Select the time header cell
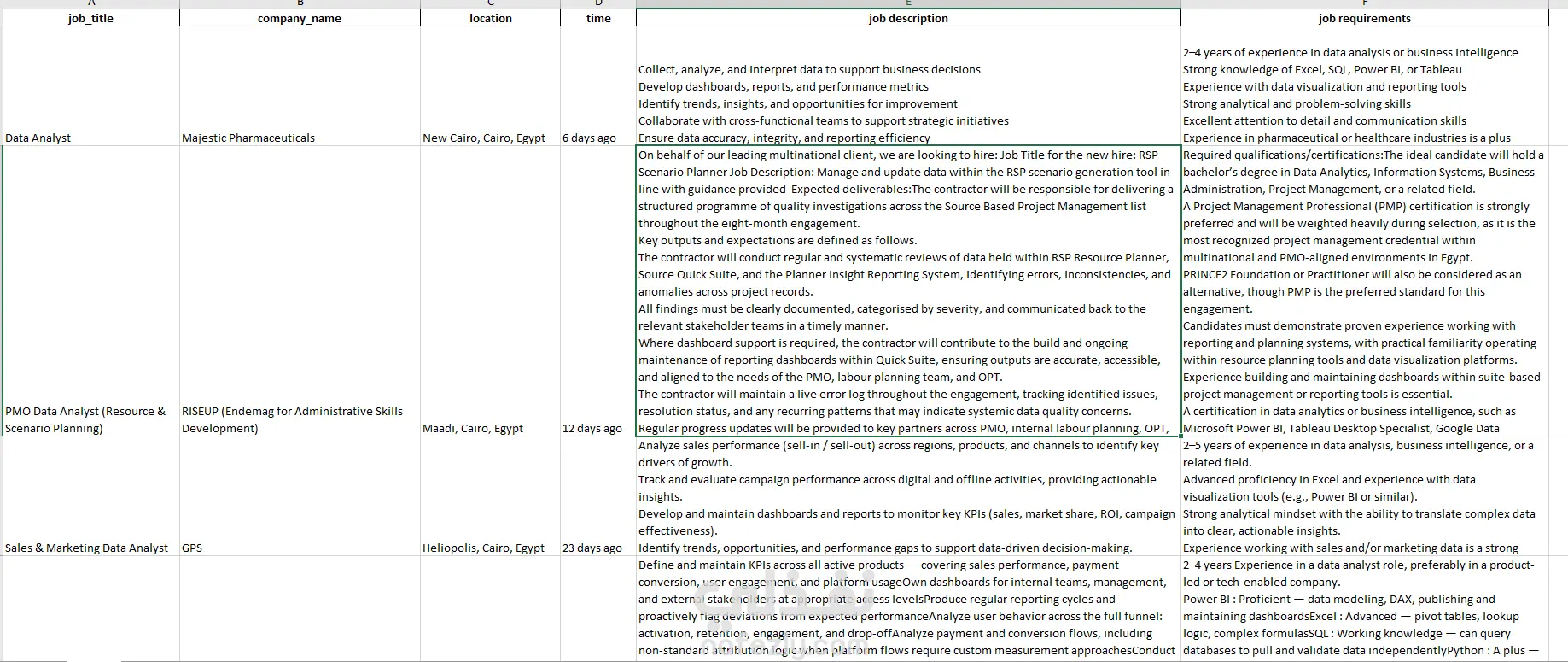Screen dimensions: 1568x662 click(x=598, y=18)
